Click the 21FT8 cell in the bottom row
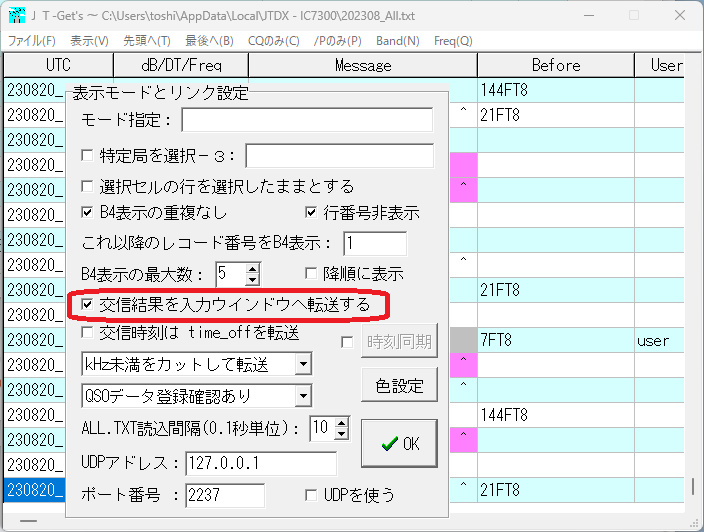This screenshot has height=532, width=704. point(556,490)
